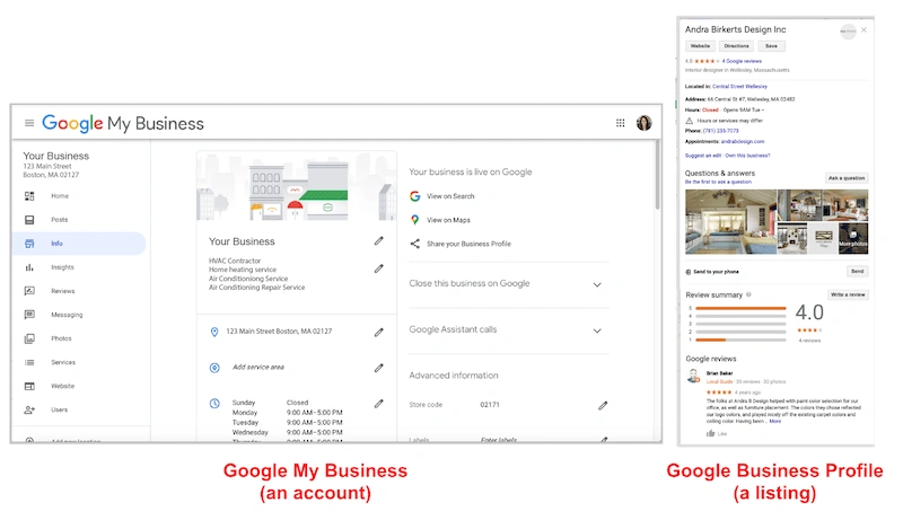Screen dimensions: 904x520
Task: Click Write a review button
Action: click(x=848, y=295)
